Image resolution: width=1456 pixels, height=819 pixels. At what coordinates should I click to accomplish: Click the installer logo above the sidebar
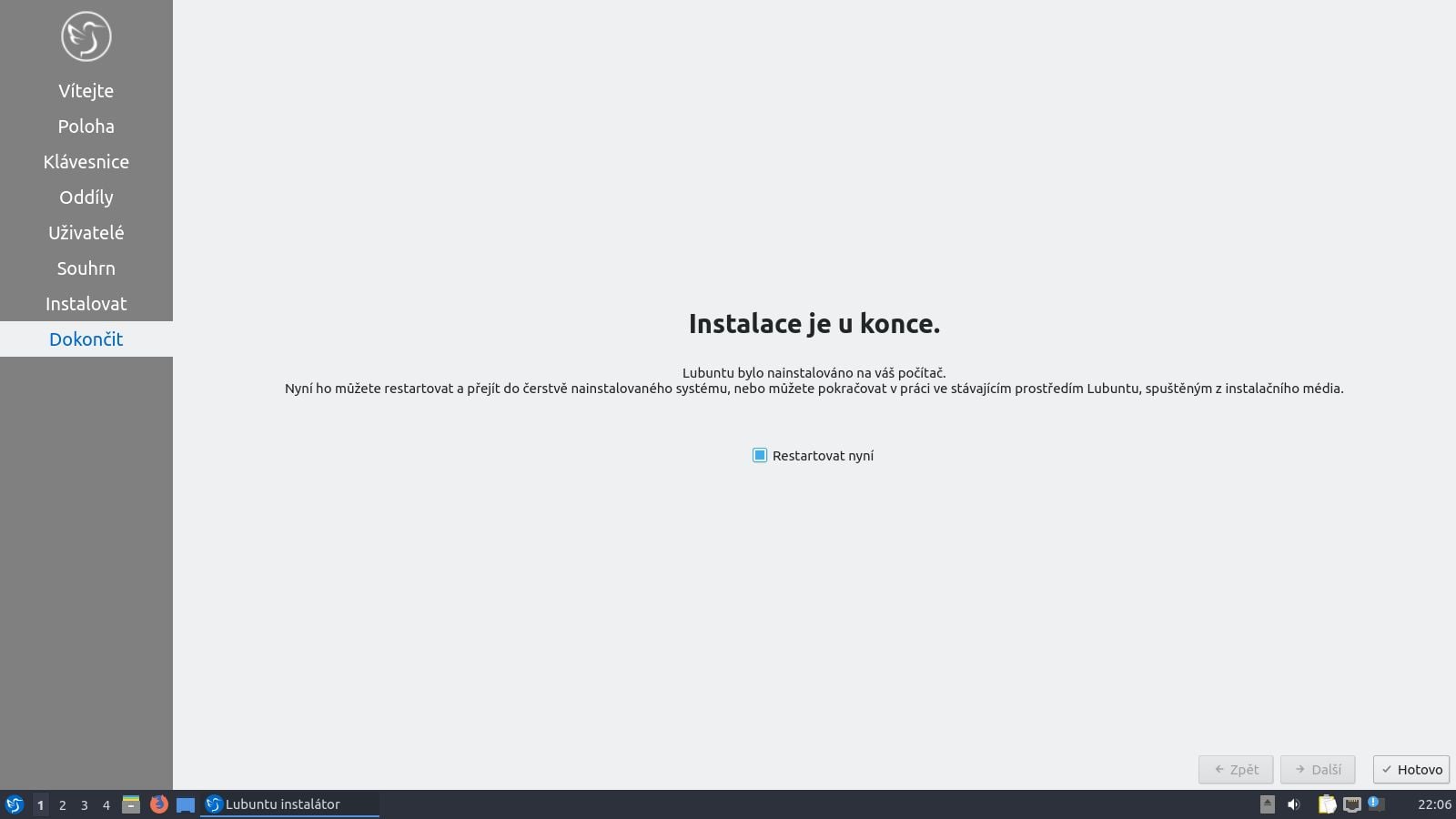pyautogui.click(x=86, y=35)
